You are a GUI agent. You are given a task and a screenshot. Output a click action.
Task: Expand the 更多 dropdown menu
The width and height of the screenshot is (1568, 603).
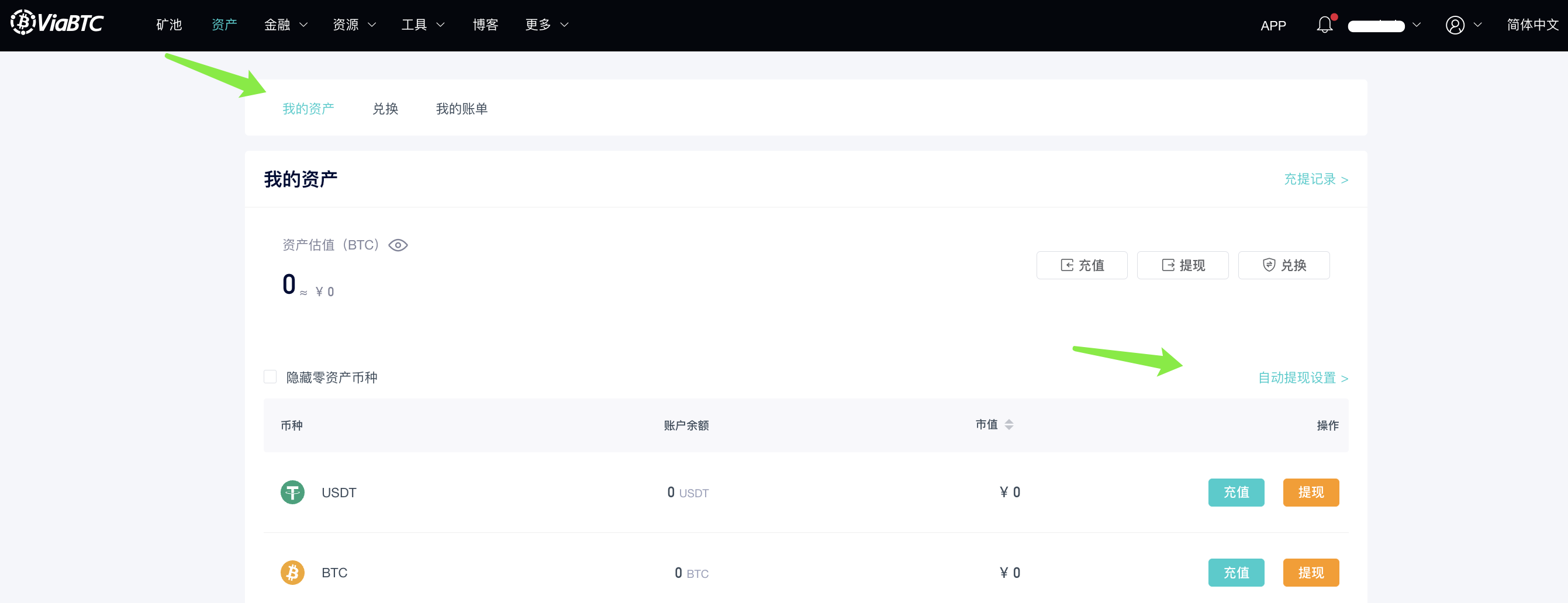pos(547,25)
